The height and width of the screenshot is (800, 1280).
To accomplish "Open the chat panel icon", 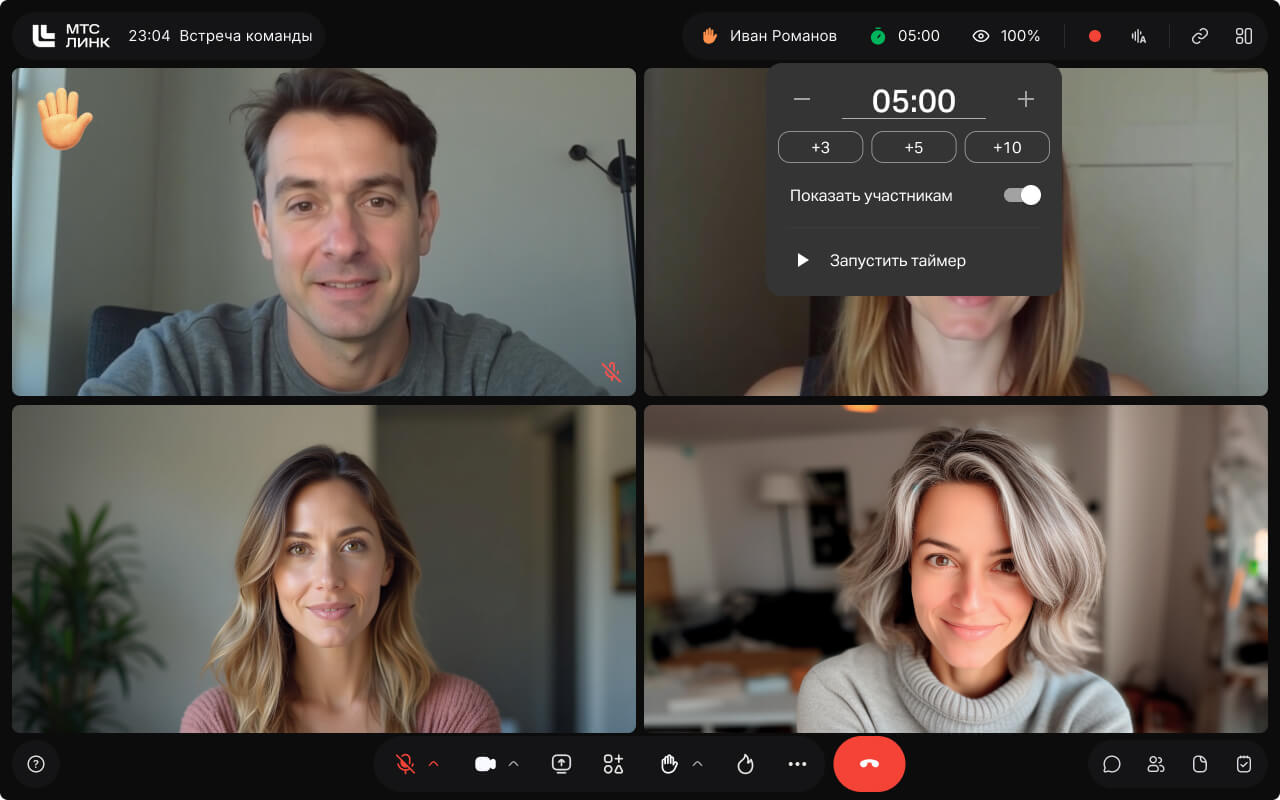I will pos(1111,764).
